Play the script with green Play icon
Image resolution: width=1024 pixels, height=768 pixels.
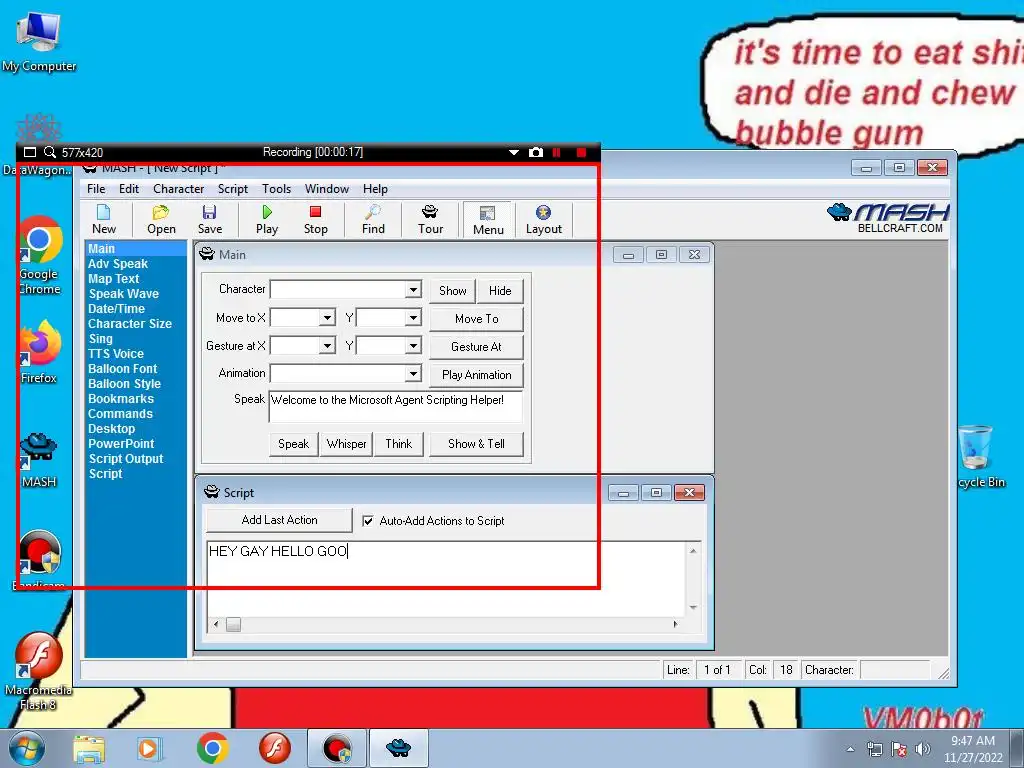click(x=266, y=219)
